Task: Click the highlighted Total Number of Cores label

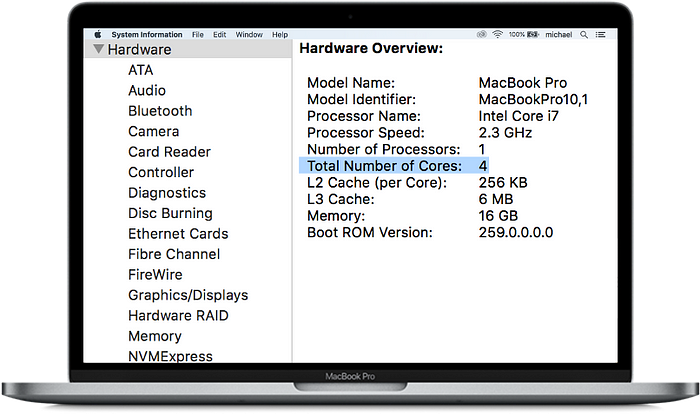Action: (384, 166)
